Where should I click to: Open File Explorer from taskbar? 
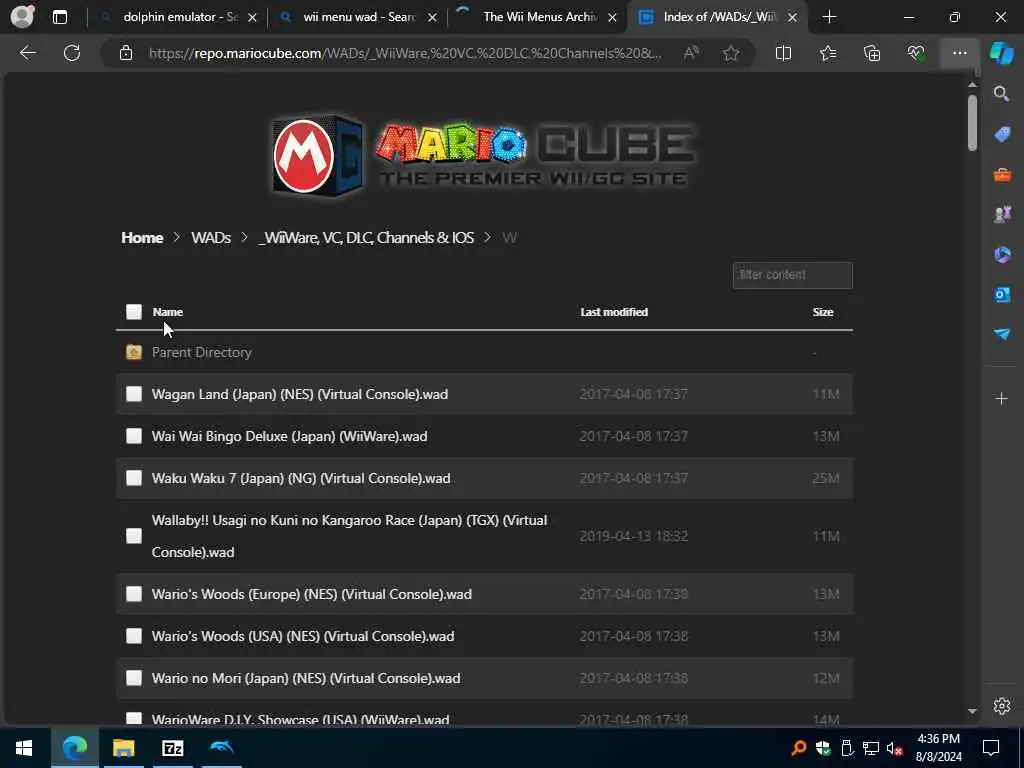(x=123, y=748)
